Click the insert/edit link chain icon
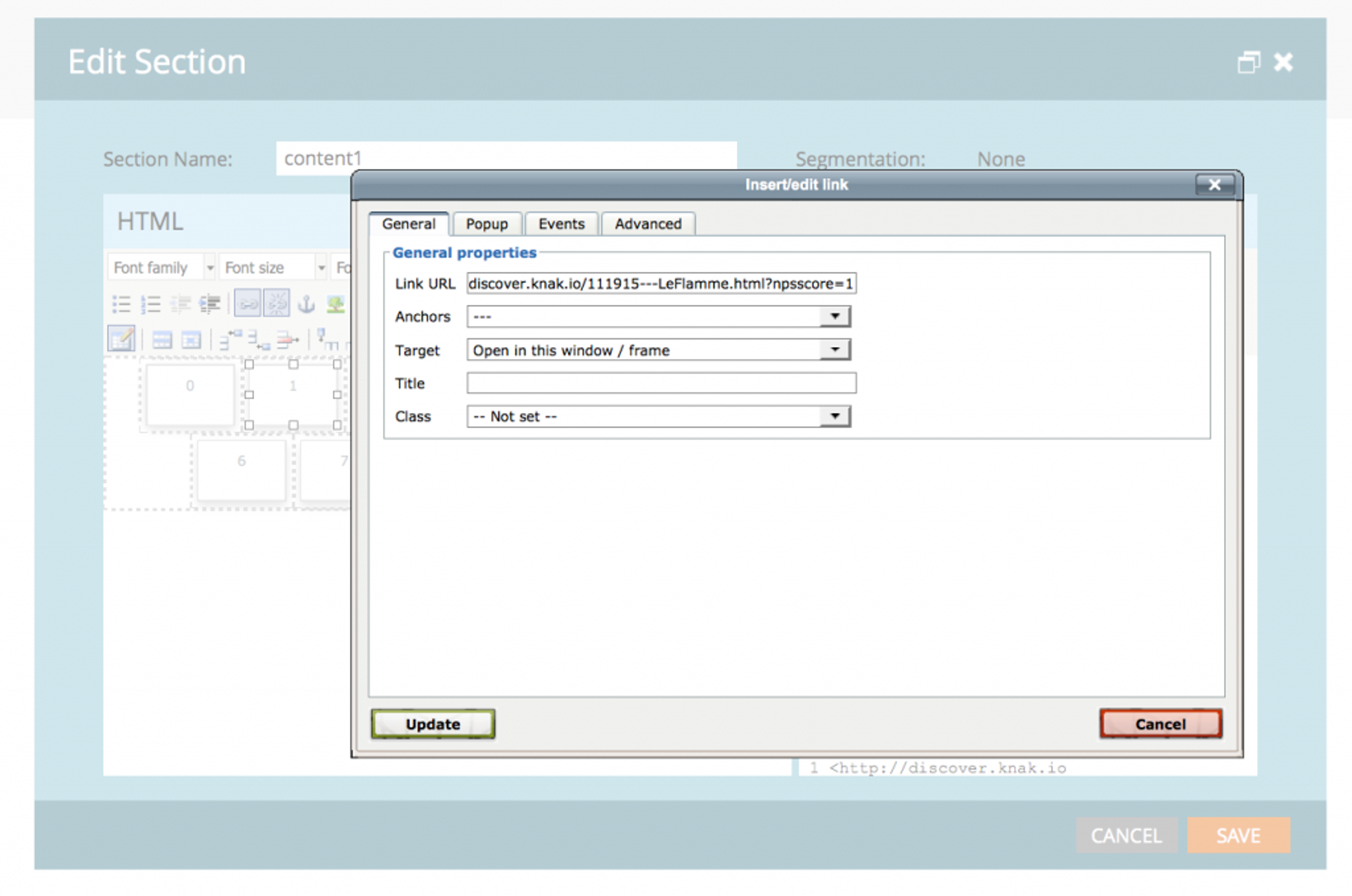1352x896 pixels. coord(248,304)
